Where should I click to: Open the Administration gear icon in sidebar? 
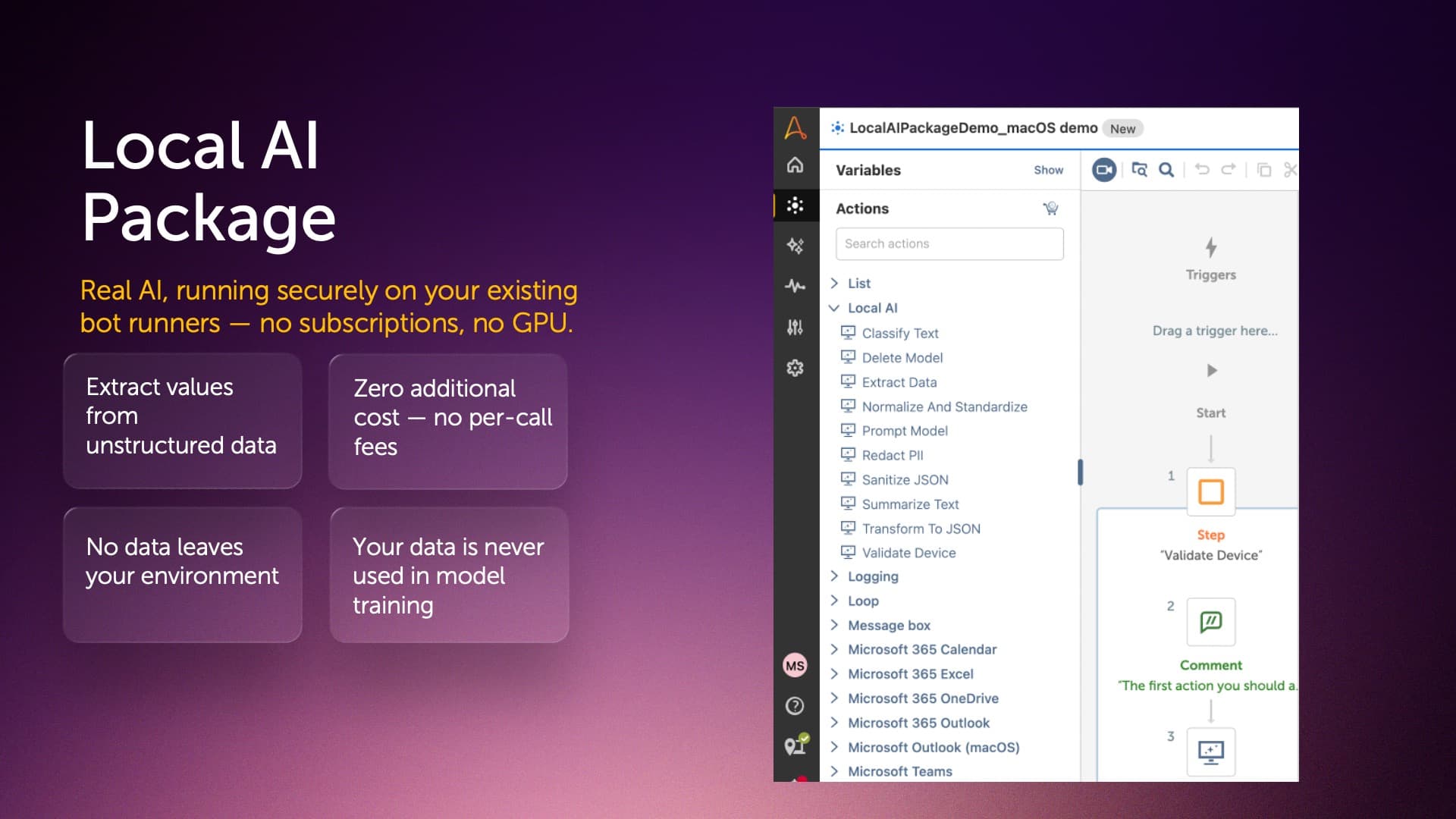(x=795, y=368)
